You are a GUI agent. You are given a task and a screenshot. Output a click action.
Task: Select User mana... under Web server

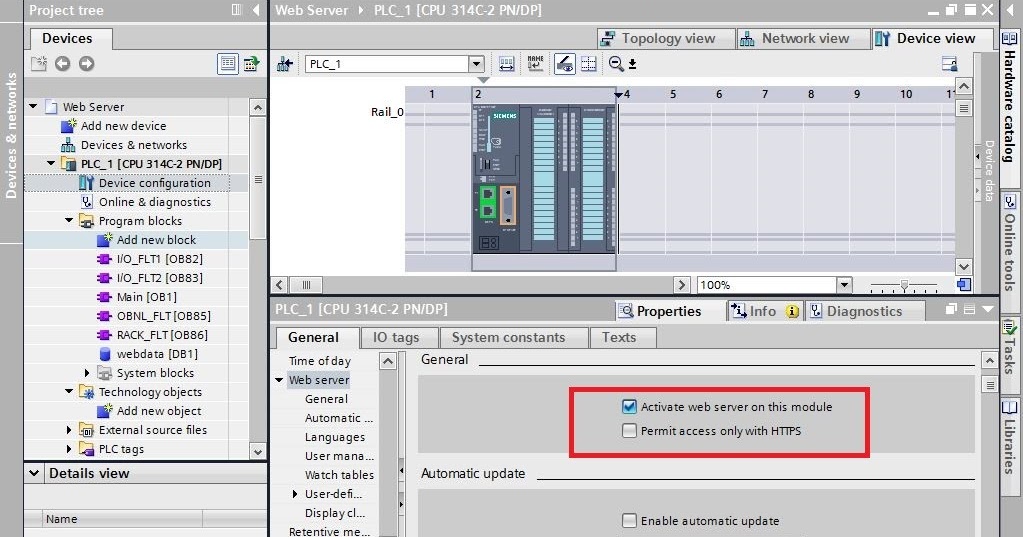[339, 456]
